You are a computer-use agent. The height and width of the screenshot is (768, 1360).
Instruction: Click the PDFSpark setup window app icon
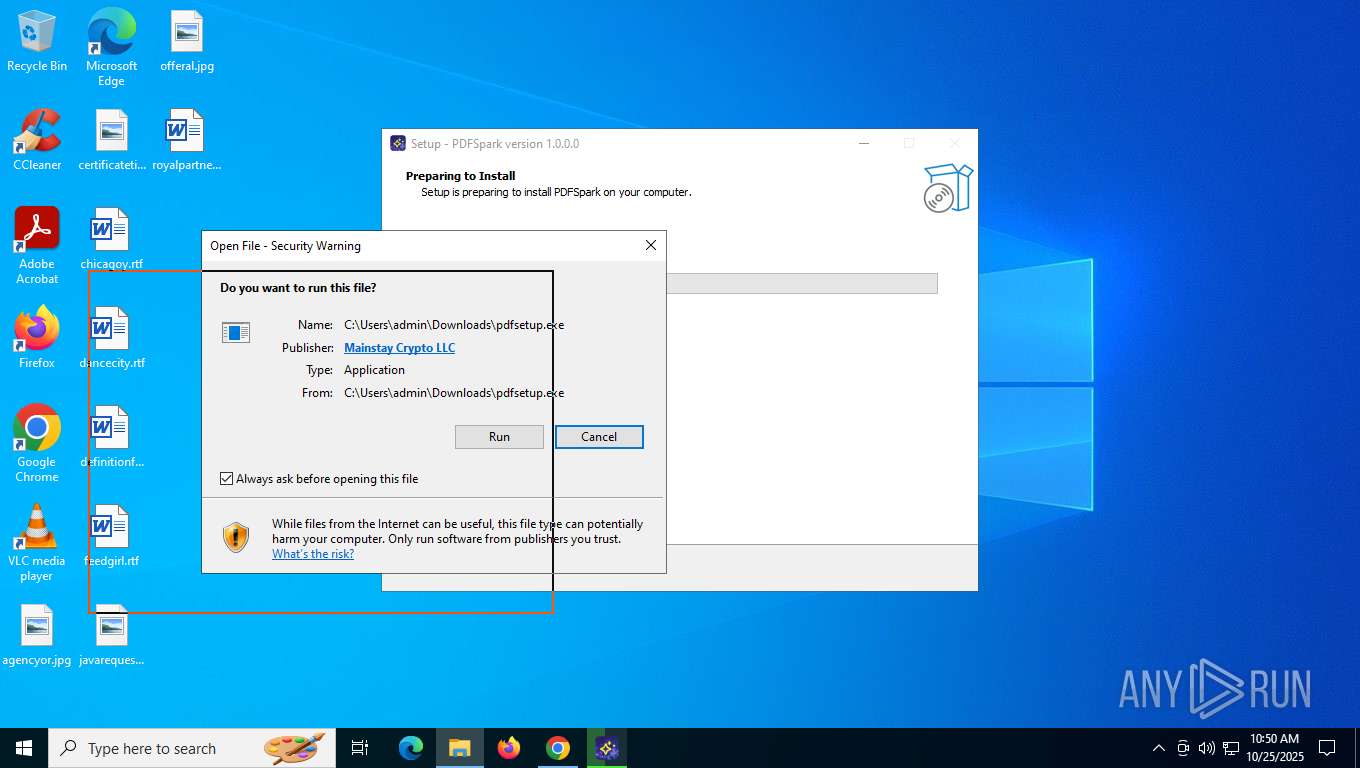pyautogui.click(x=398, y=144)
